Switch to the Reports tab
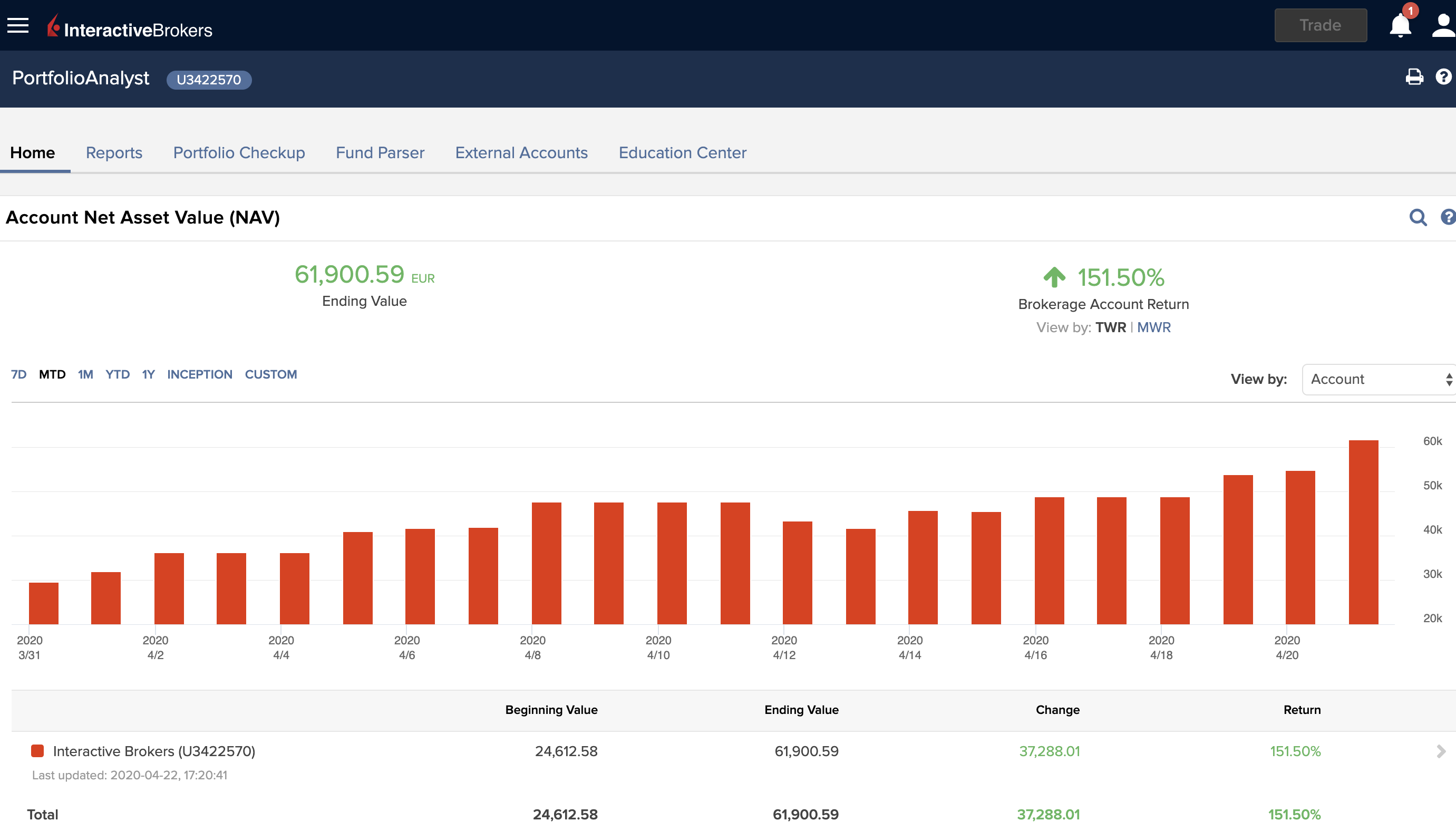Screen dimensions: 1456x831 click(114, 153)
